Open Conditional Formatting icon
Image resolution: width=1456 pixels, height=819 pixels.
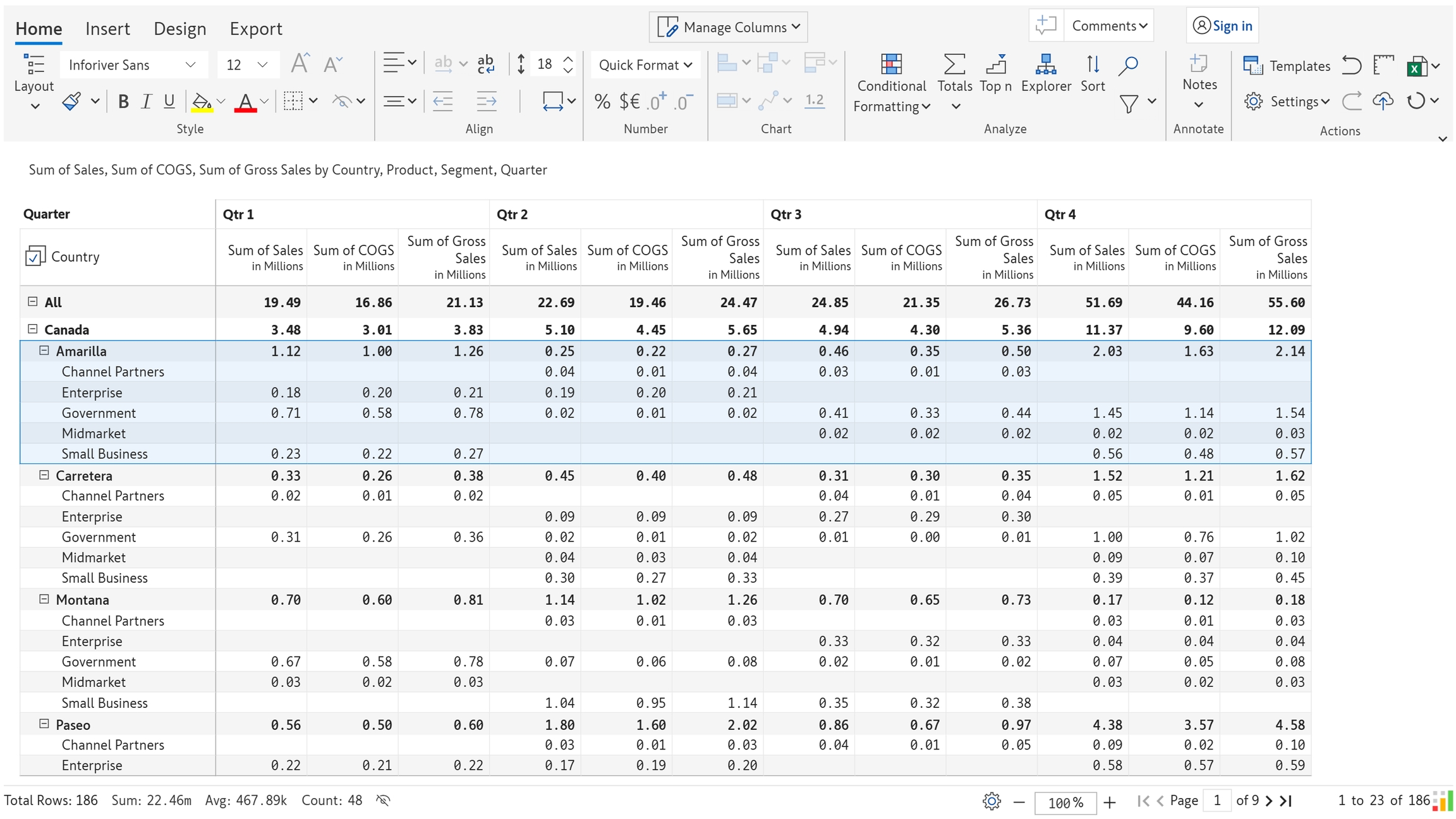click(891, 64)
